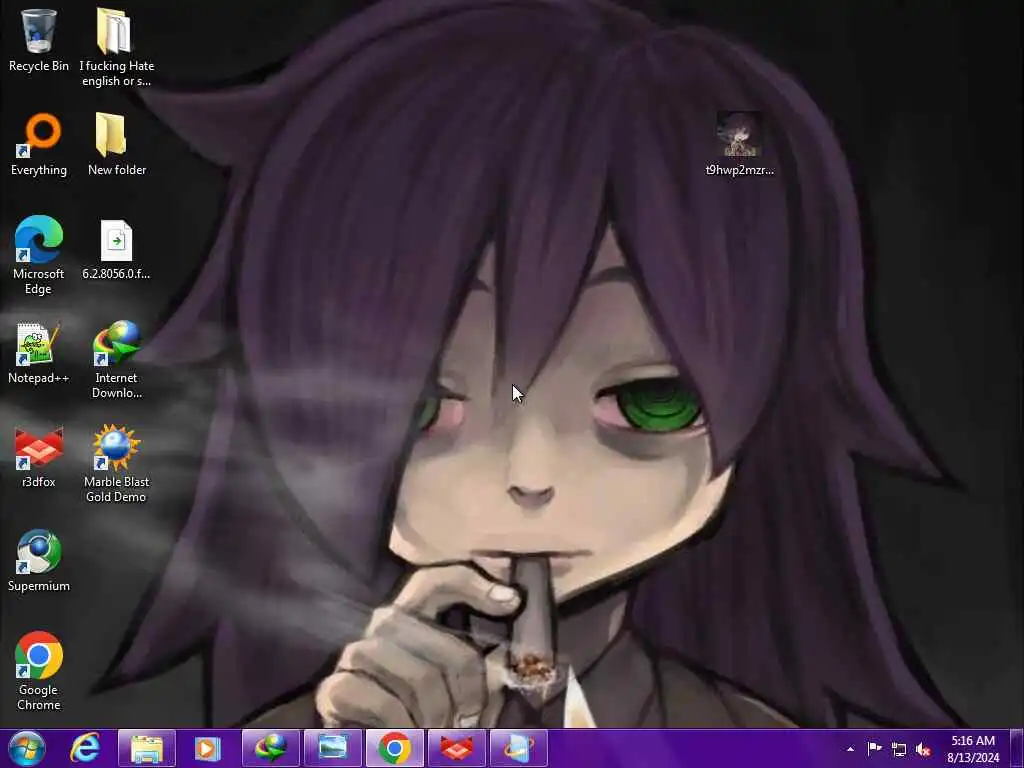1024x768 pixels.
Task: Select the New folder icon
Action: pyautogui.click(x=116, y=144)
